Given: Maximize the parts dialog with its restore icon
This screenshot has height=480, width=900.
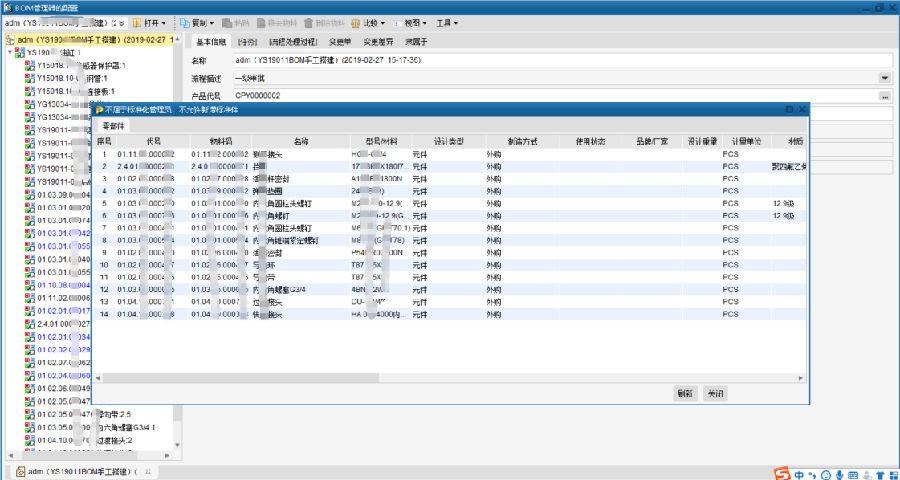Looking at the screenshot, I should [x=789, y=109].
